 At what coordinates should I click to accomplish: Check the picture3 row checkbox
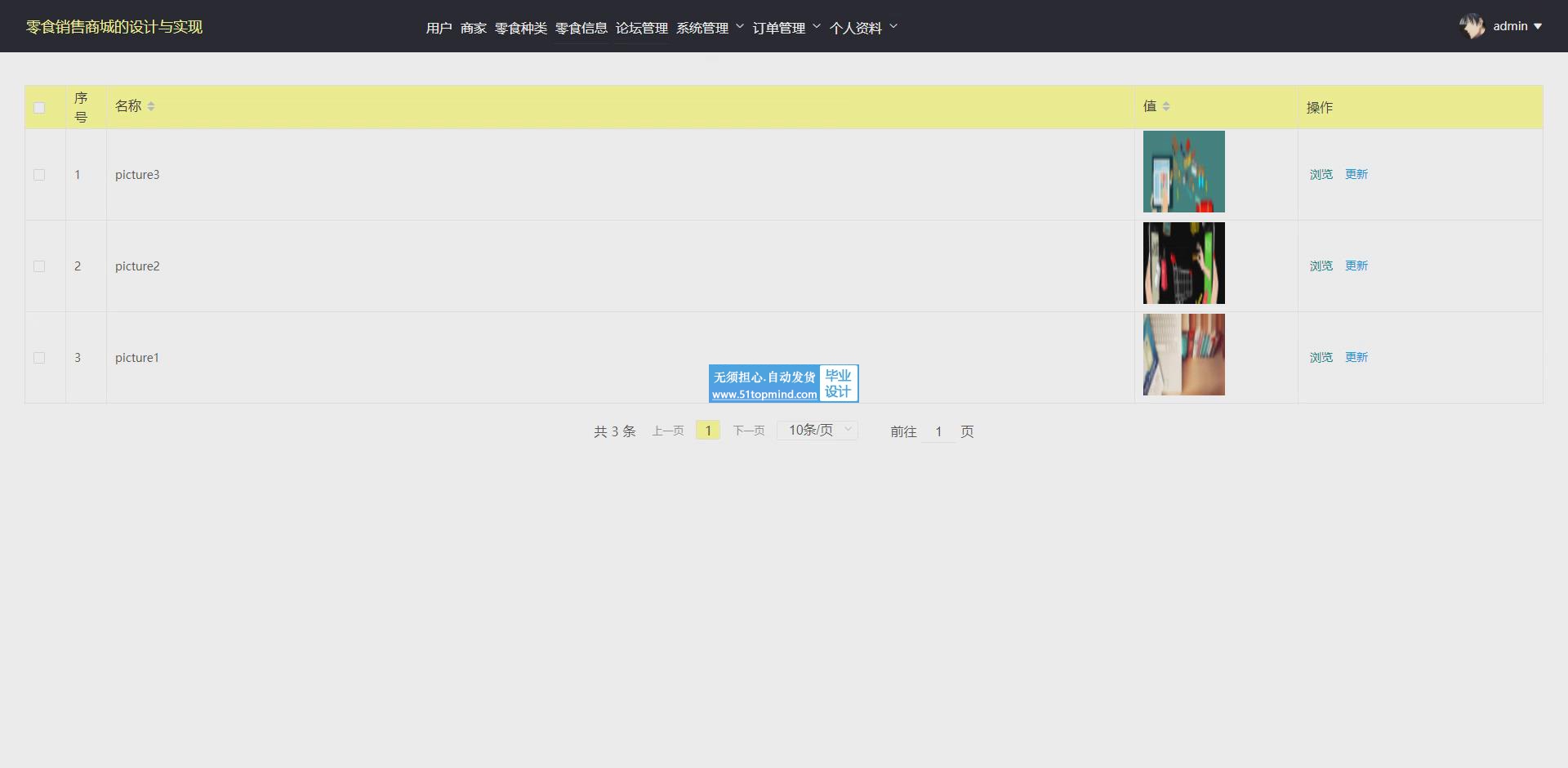[x=39, y=175]
